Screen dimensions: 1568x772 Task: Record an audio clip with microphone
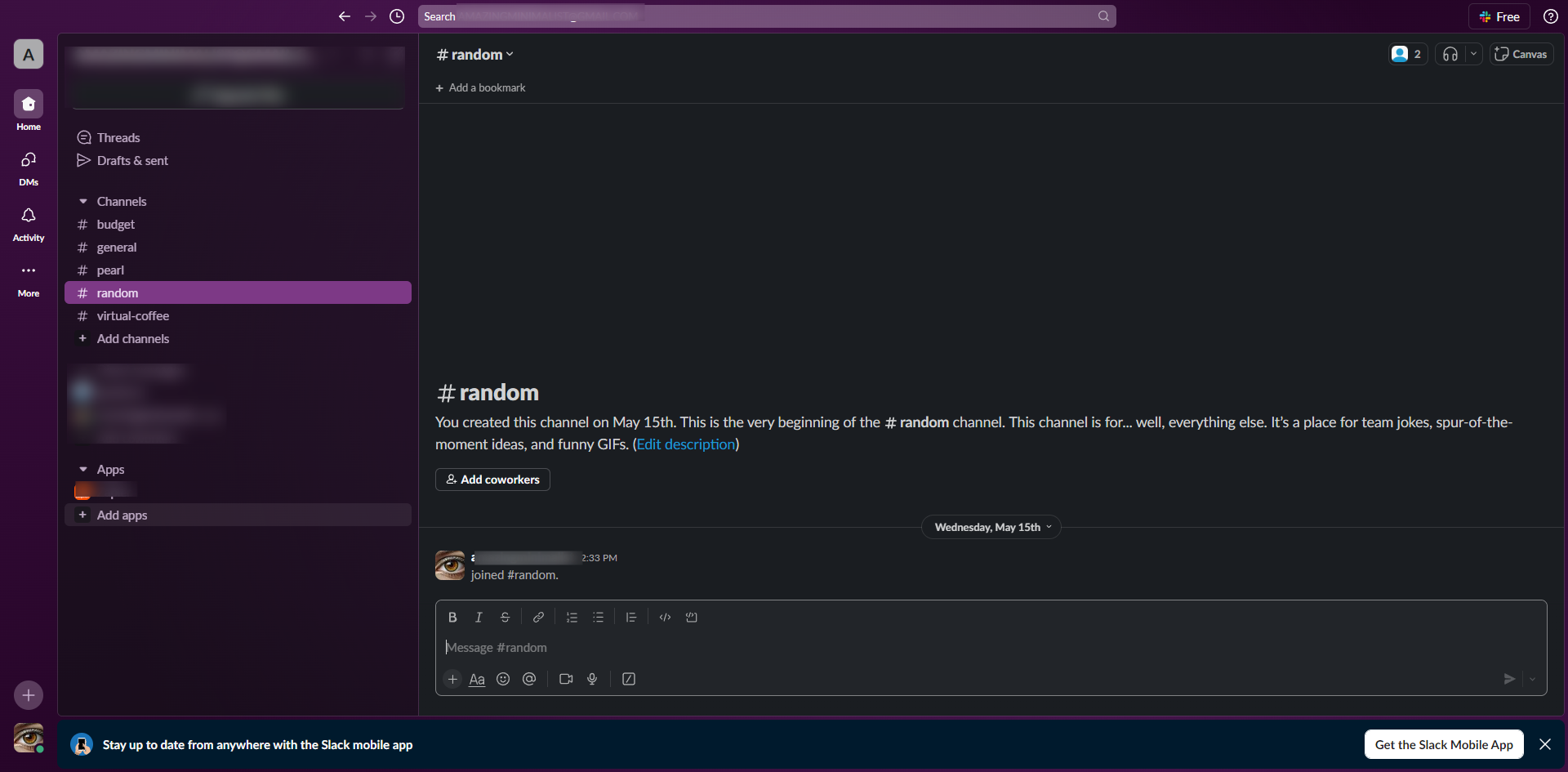(x=592, y=679)
